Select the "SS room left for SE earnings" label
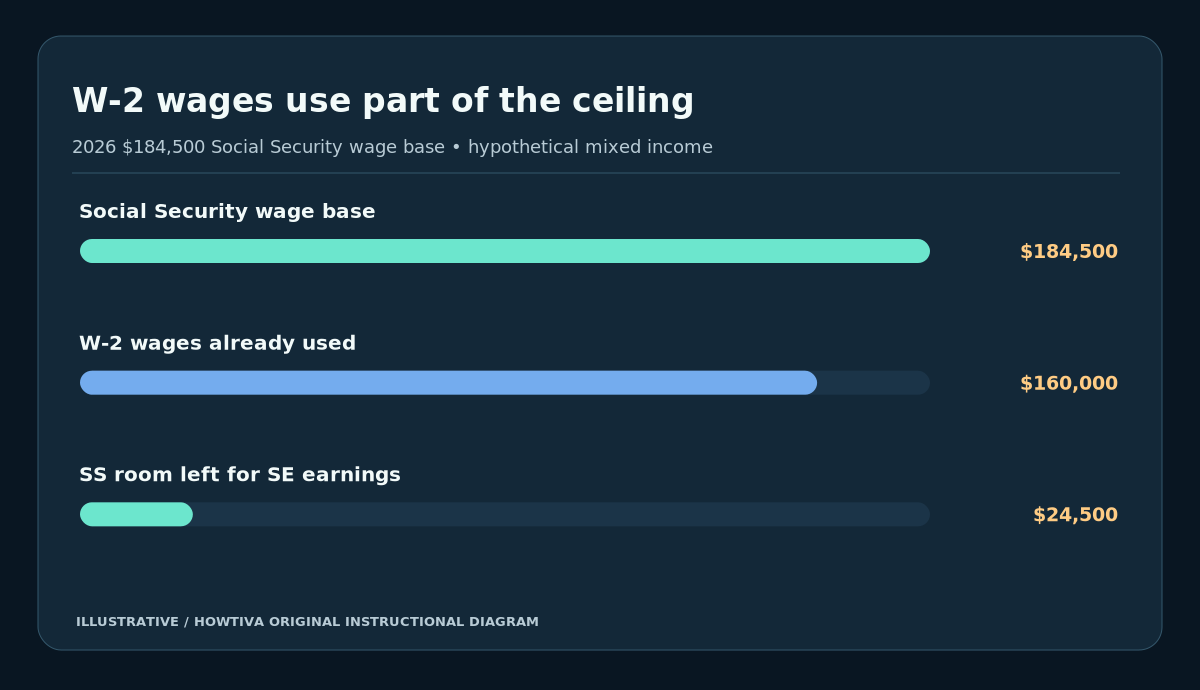1200x690 pixels. coord(240,475)
